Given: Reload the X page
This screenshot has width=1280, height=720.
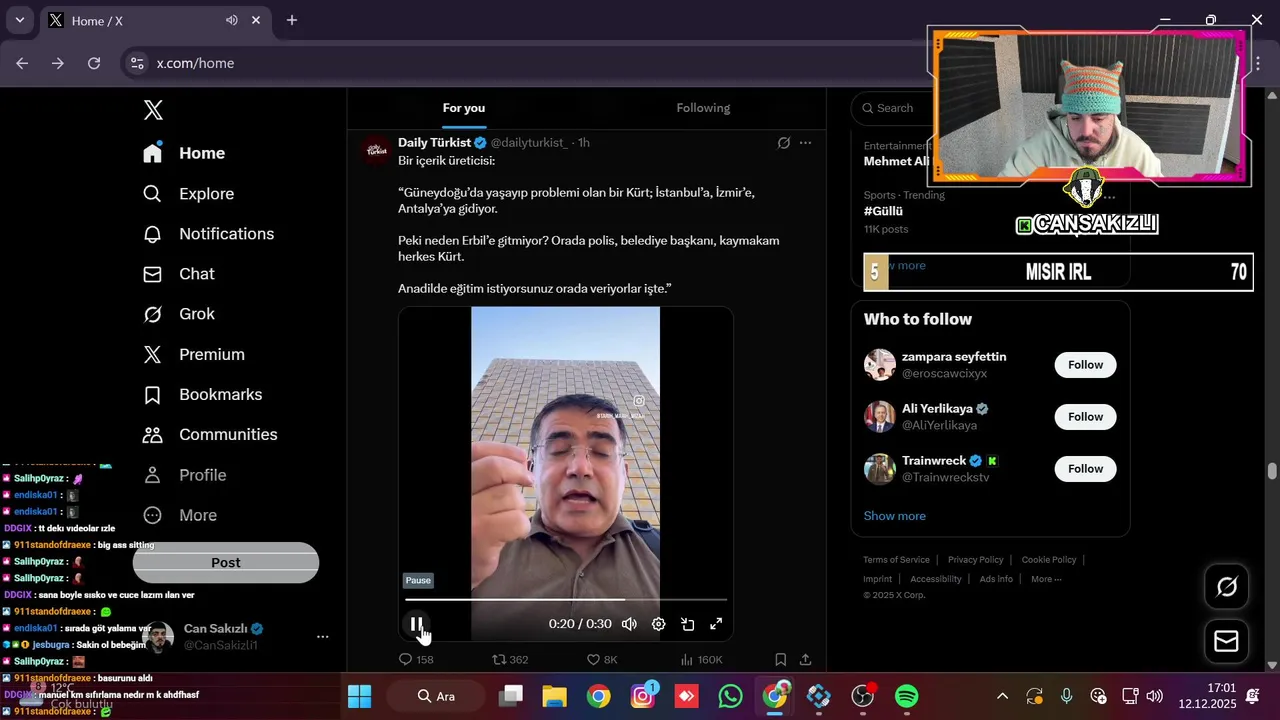Looking at the screenshot, I should click(x=94, y=63).
